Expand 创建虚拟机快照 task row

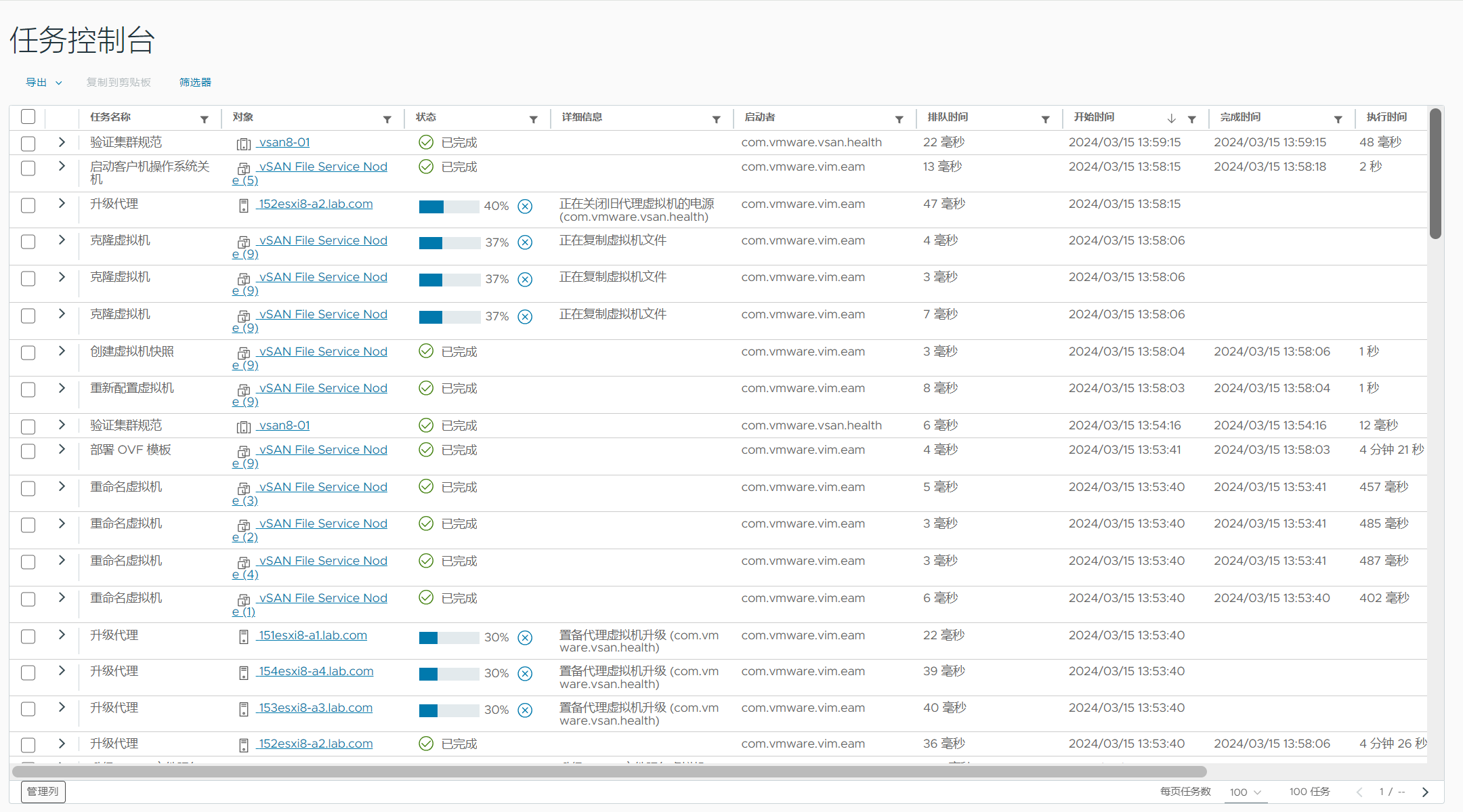[62, 351]
